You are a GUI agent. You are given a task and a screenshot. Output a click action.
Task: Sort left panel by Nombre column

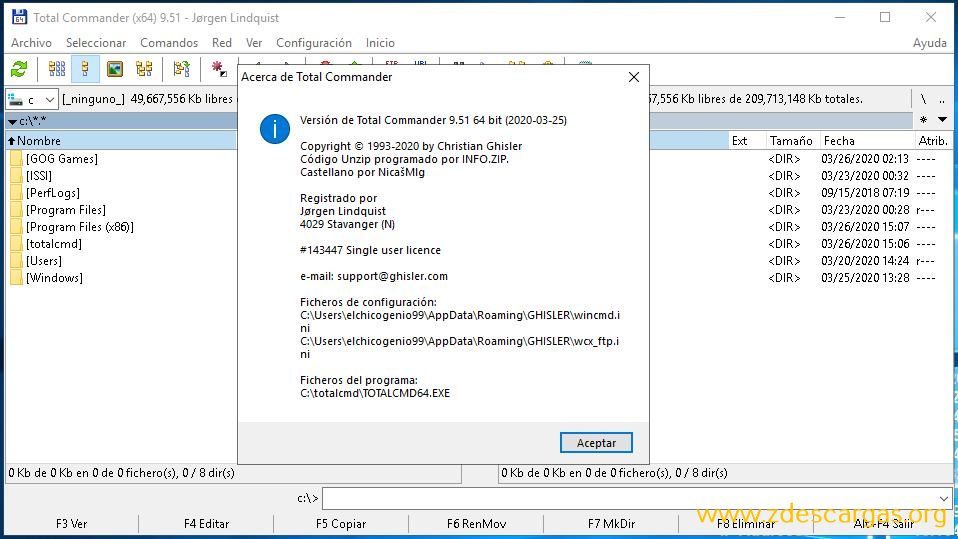click(121, 141)
